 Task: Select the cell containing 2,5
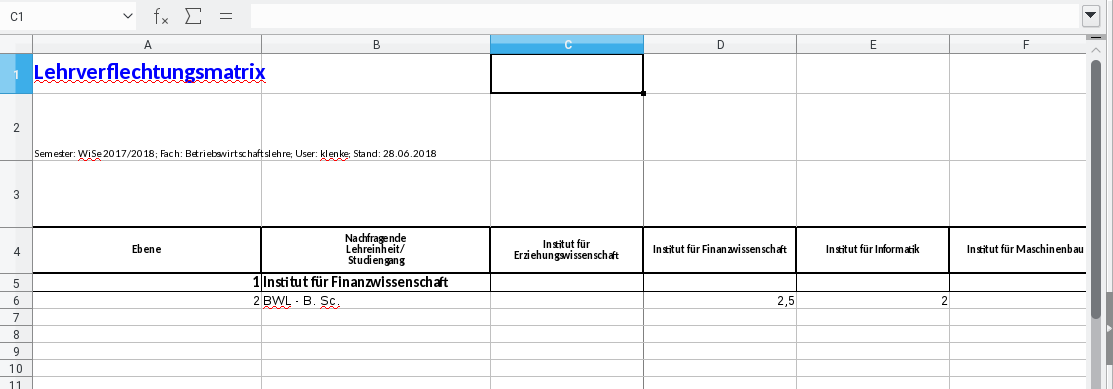(x=720, y=300)
